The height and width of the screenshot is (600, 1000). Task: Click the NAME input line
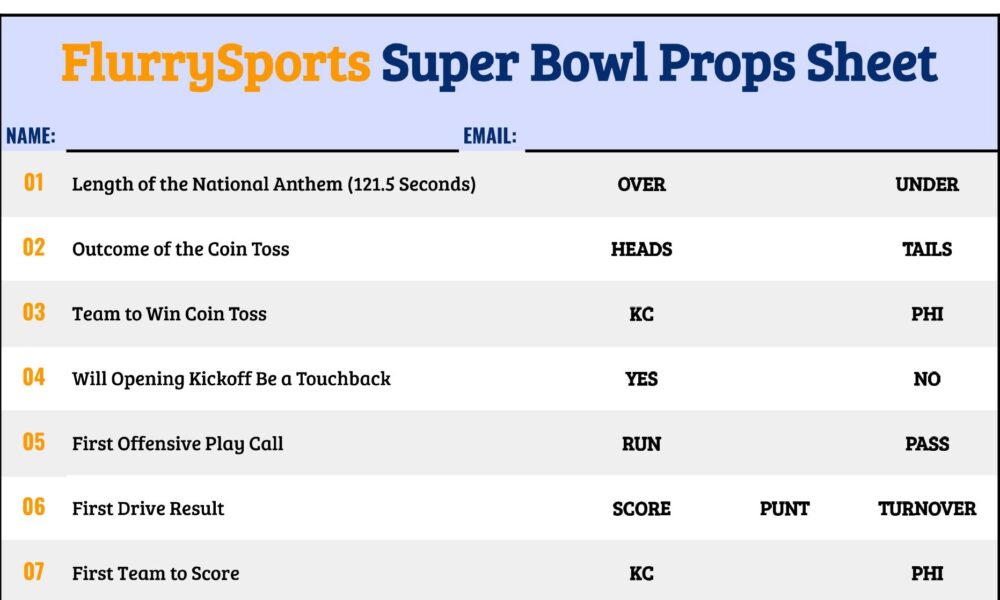[x=262, y=136]
